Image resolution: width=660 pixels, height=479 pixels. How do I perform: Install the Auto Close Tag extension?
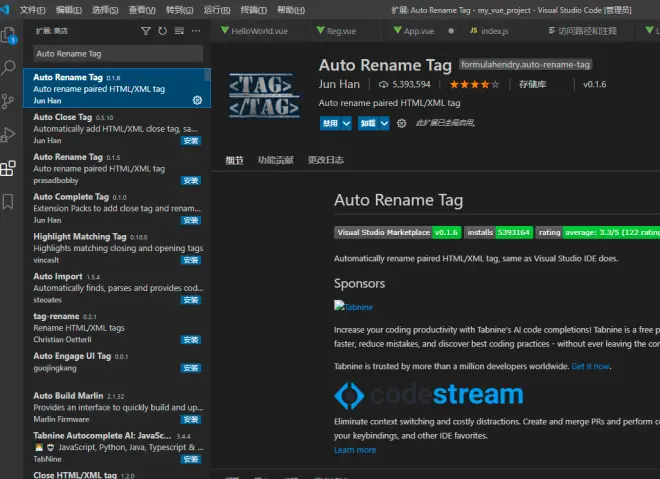point(191,141)
